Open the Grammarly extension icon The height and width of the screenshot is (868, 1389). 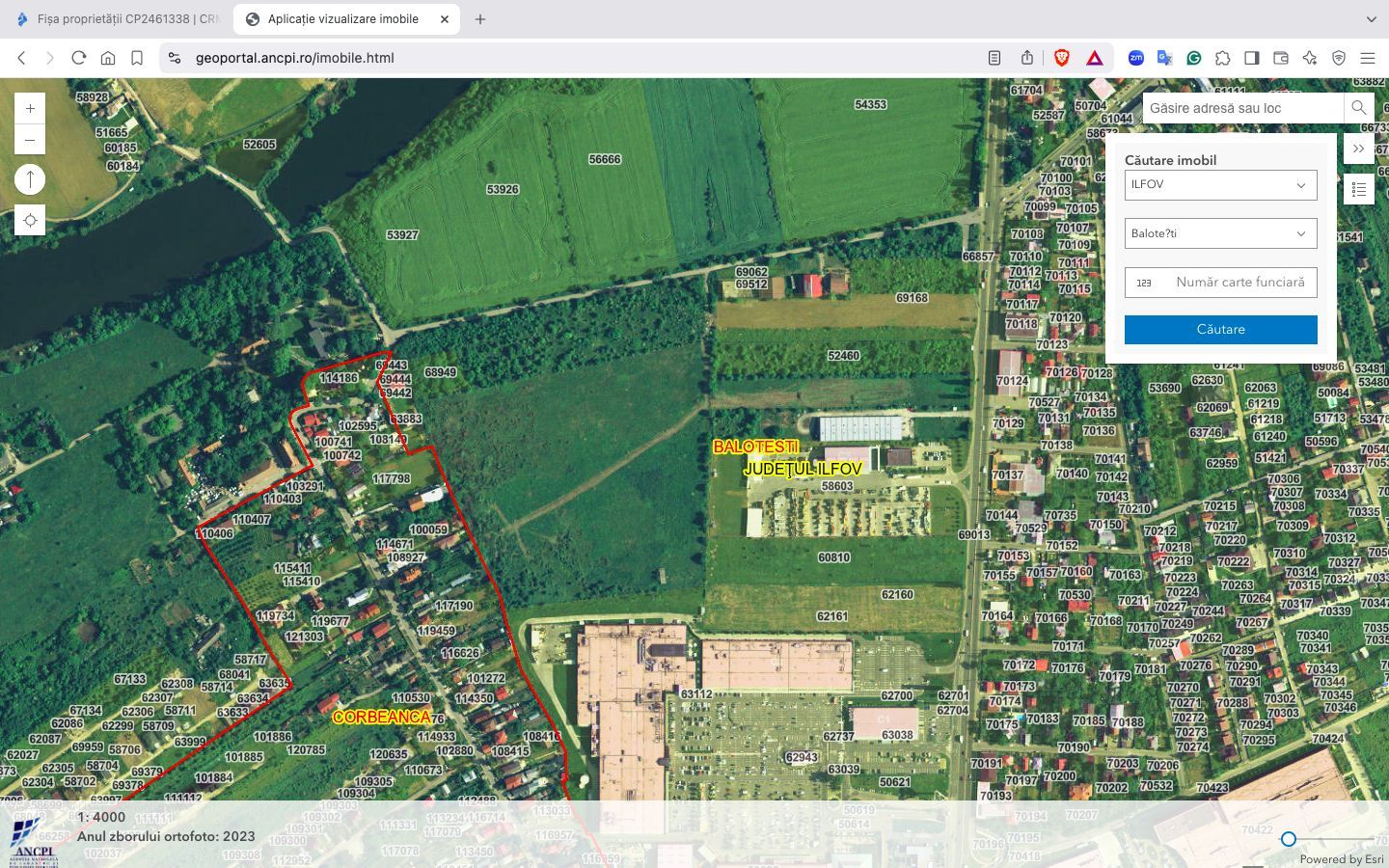point(1193,58)
